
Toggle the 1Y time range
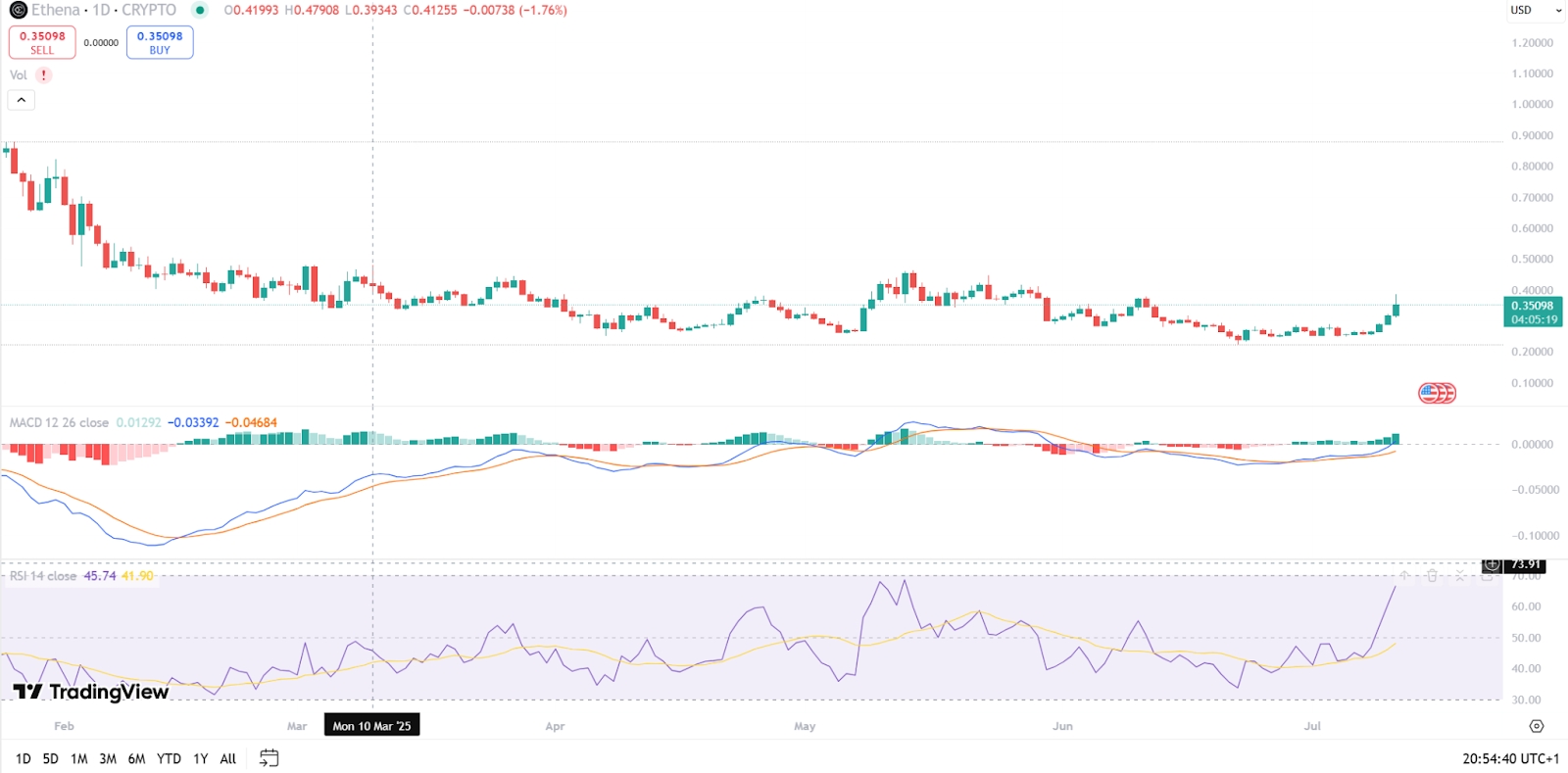tap(200, 758)
